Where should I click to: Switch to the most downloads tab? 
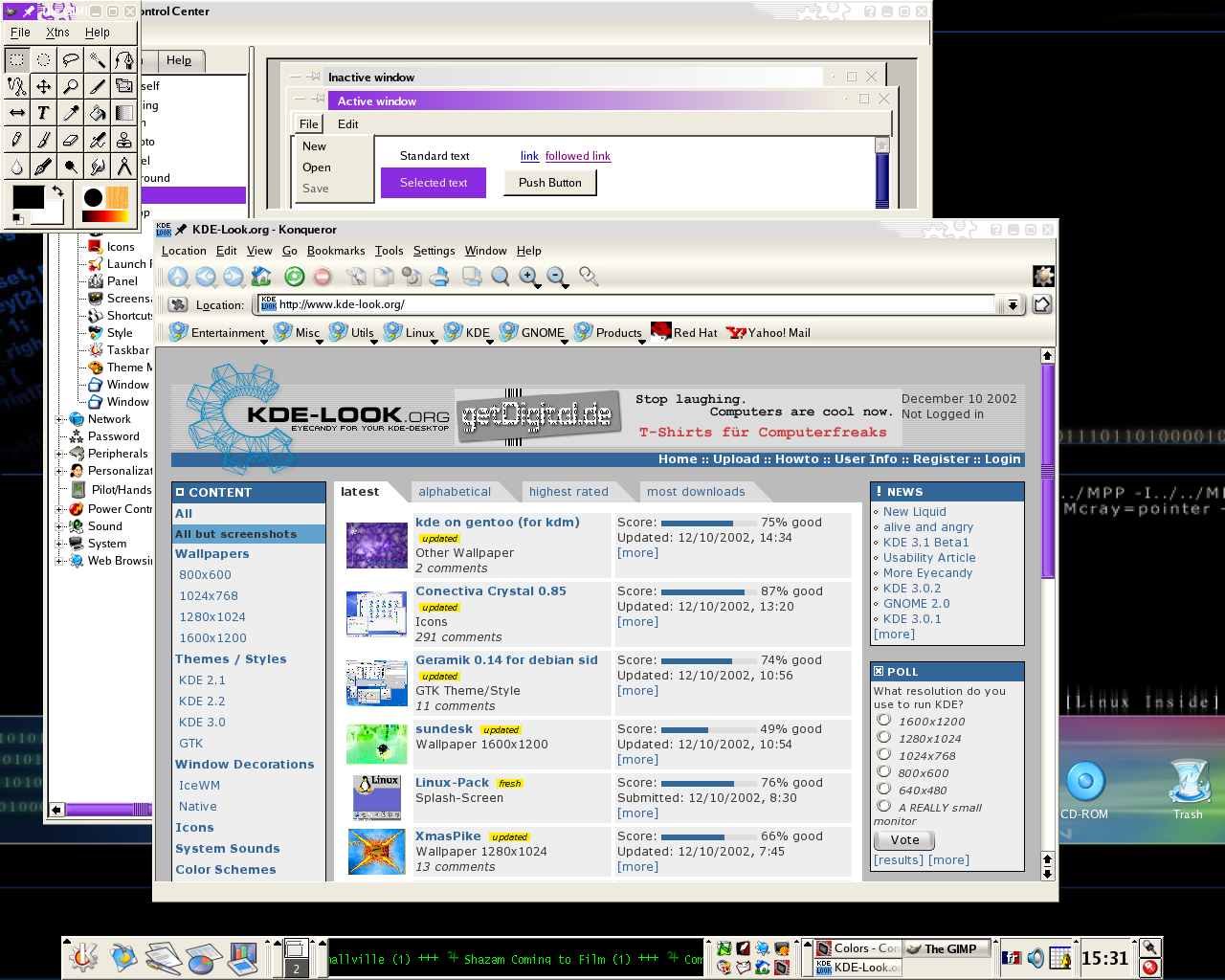[x=696, y=492]
